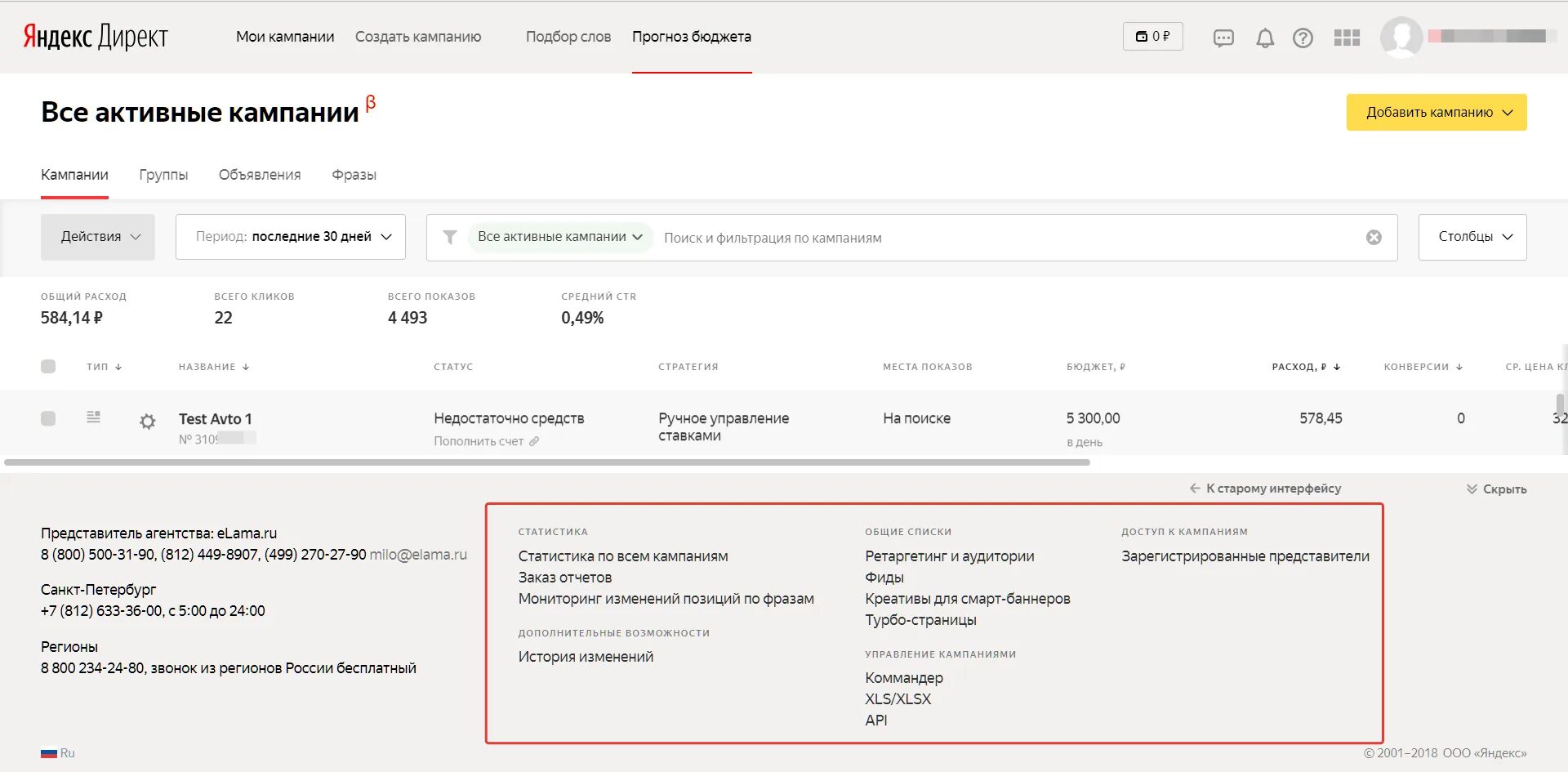Click the horizontal table scrollbar

point(547,462)
